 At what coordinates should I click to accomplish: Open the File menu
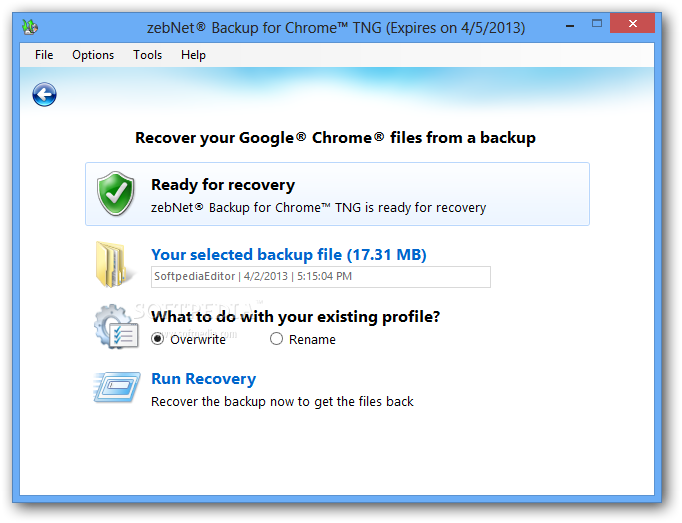tap(44, 55)
